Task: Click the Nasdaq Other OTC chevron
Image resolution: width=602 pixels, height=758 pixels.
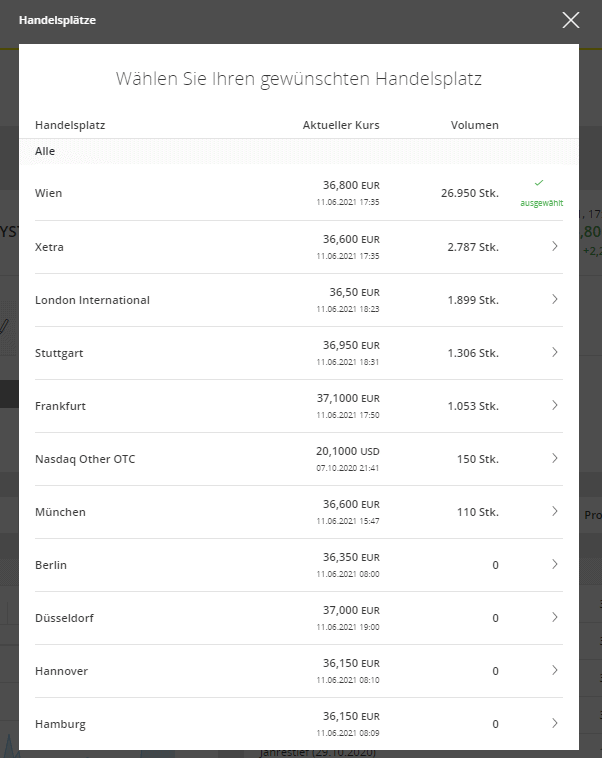Action: tap(555, 458)
